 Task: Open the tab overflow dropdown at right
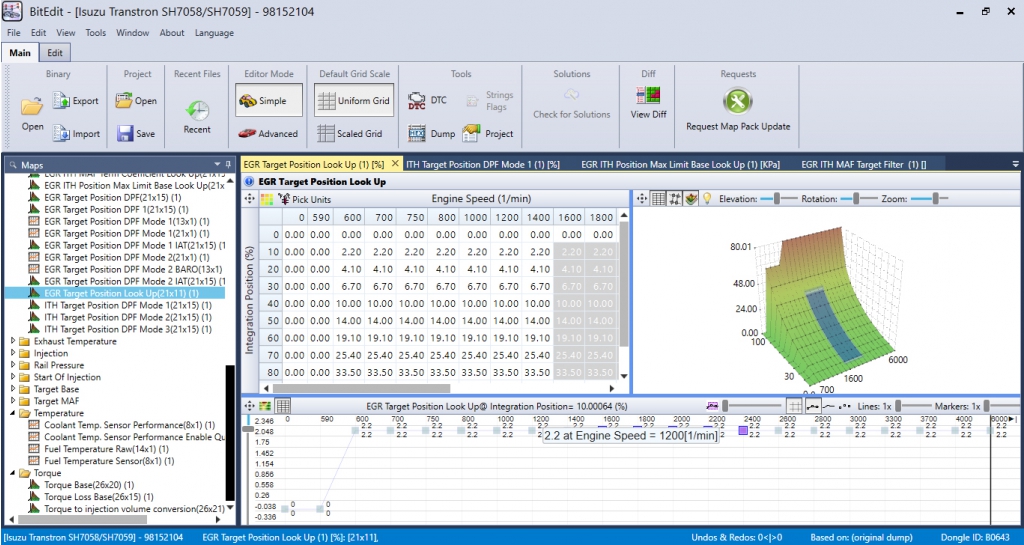tap(1015, 164)
